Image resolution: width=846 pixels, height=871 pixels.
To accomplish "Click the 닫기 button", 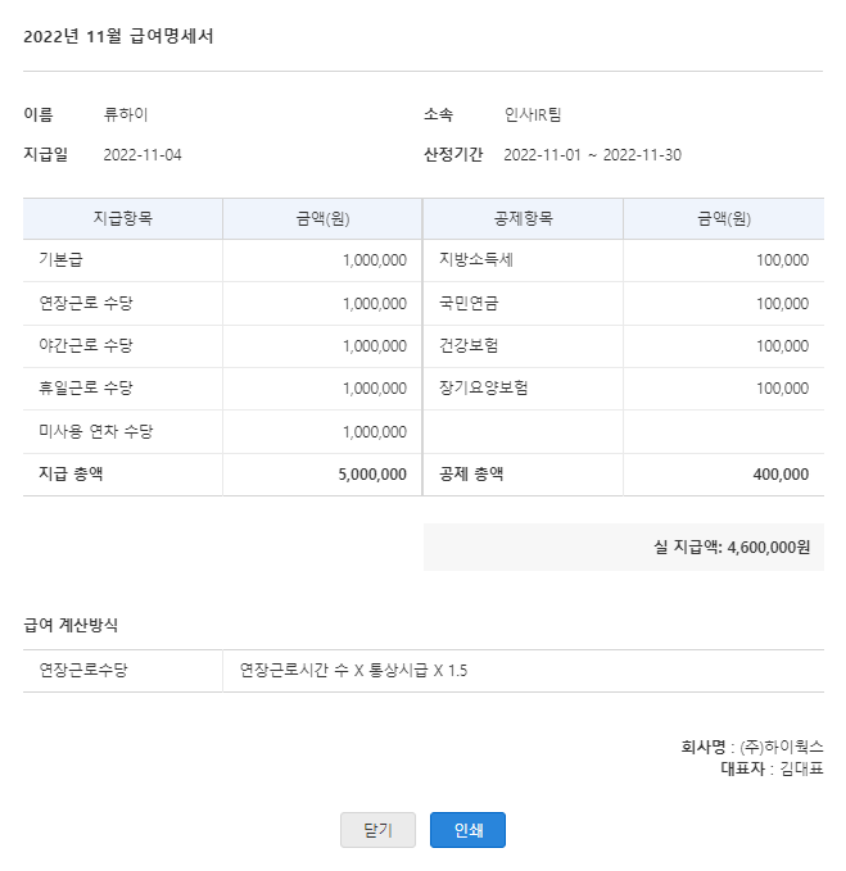I will (377, 830).
